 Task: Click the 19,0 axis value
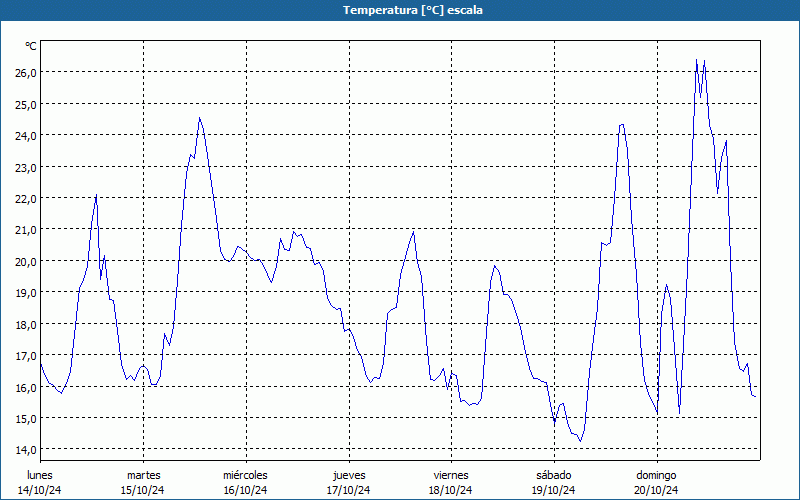pyautogui.click(x=26, y=293)
